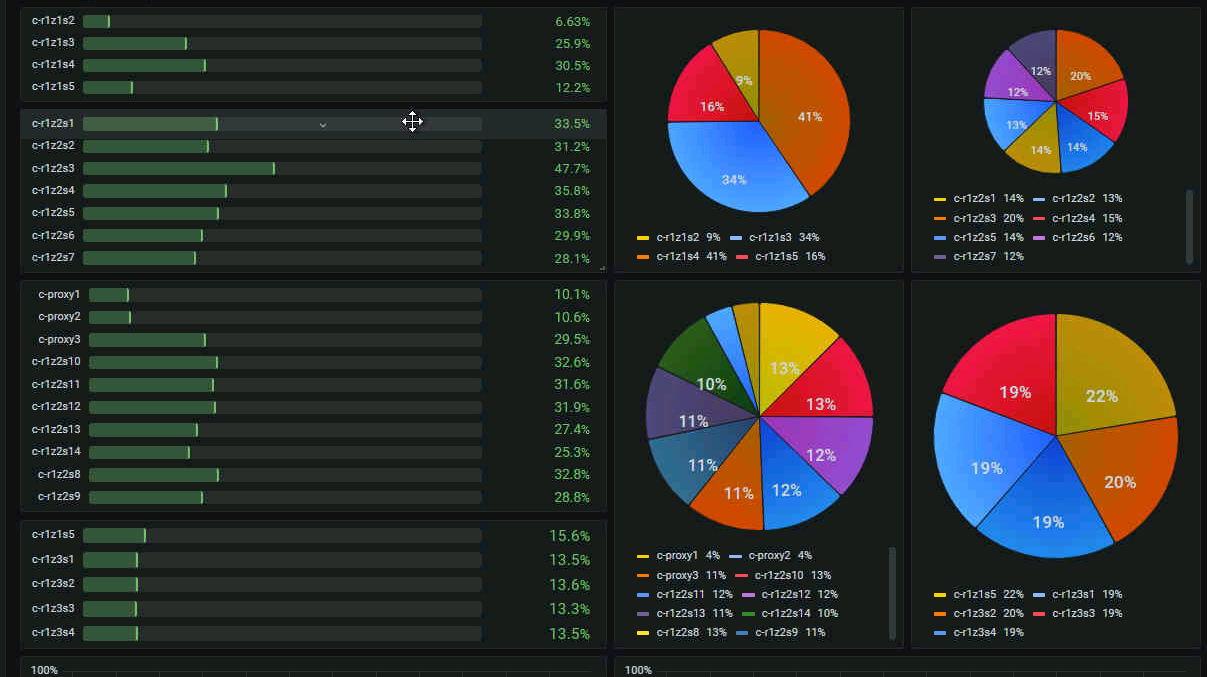Click the c-proxy1 bar gauge
The image size is (1207, 677).
[285, 295]
